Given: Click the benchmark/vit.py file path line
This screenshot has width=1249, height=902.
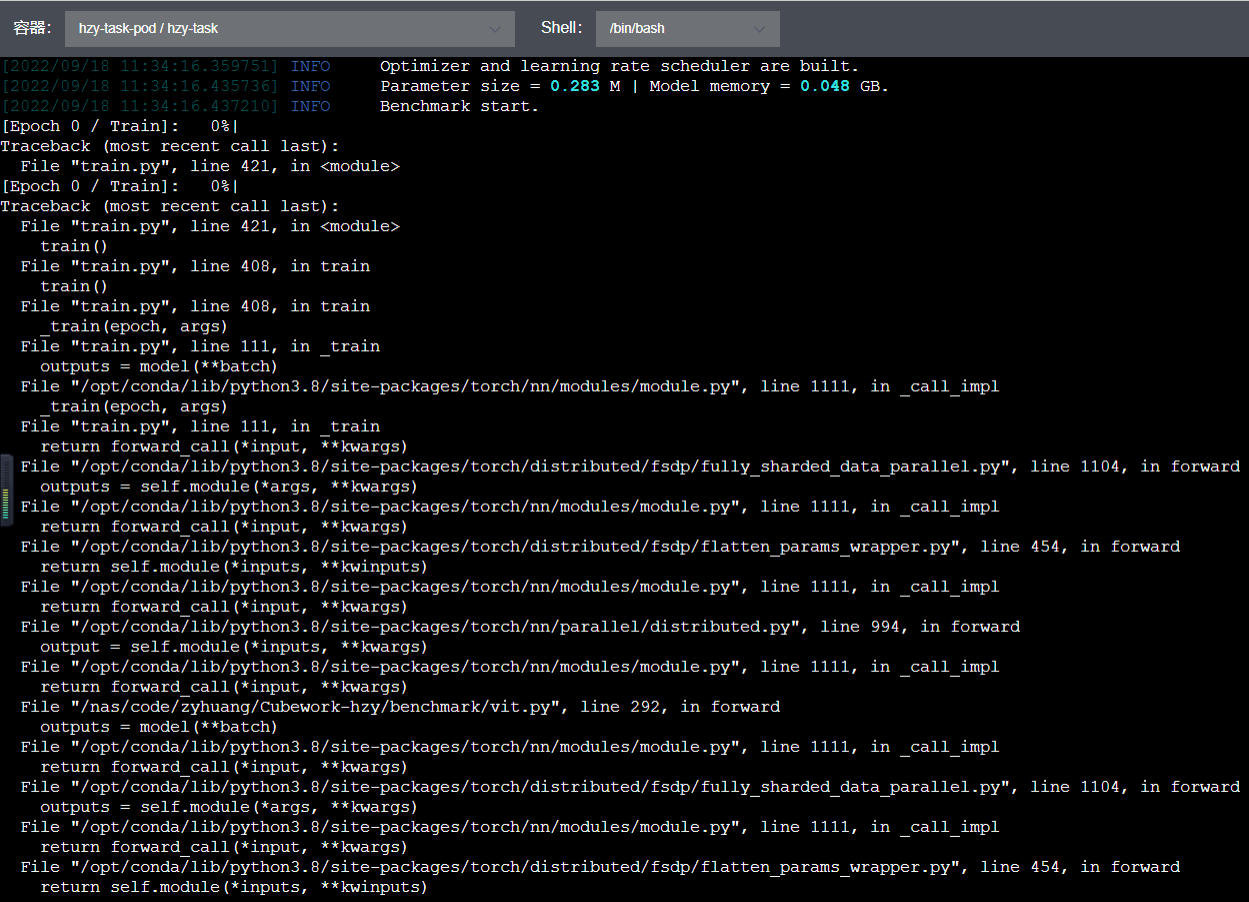Looking at the screenshot, I should [400, 707].
